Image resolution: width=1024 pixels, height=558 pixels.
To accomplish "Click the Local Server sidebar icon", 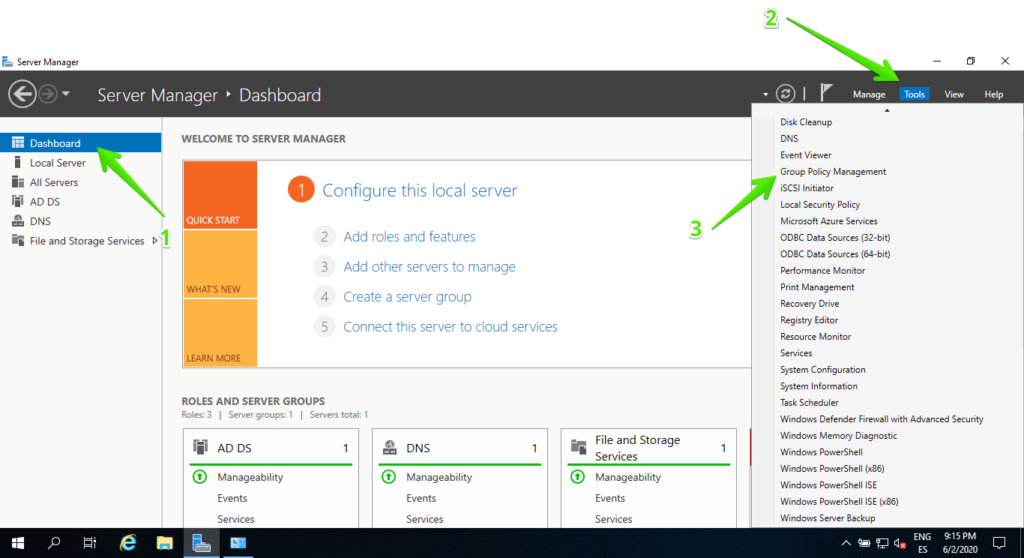I will click(x=18, y=162).
